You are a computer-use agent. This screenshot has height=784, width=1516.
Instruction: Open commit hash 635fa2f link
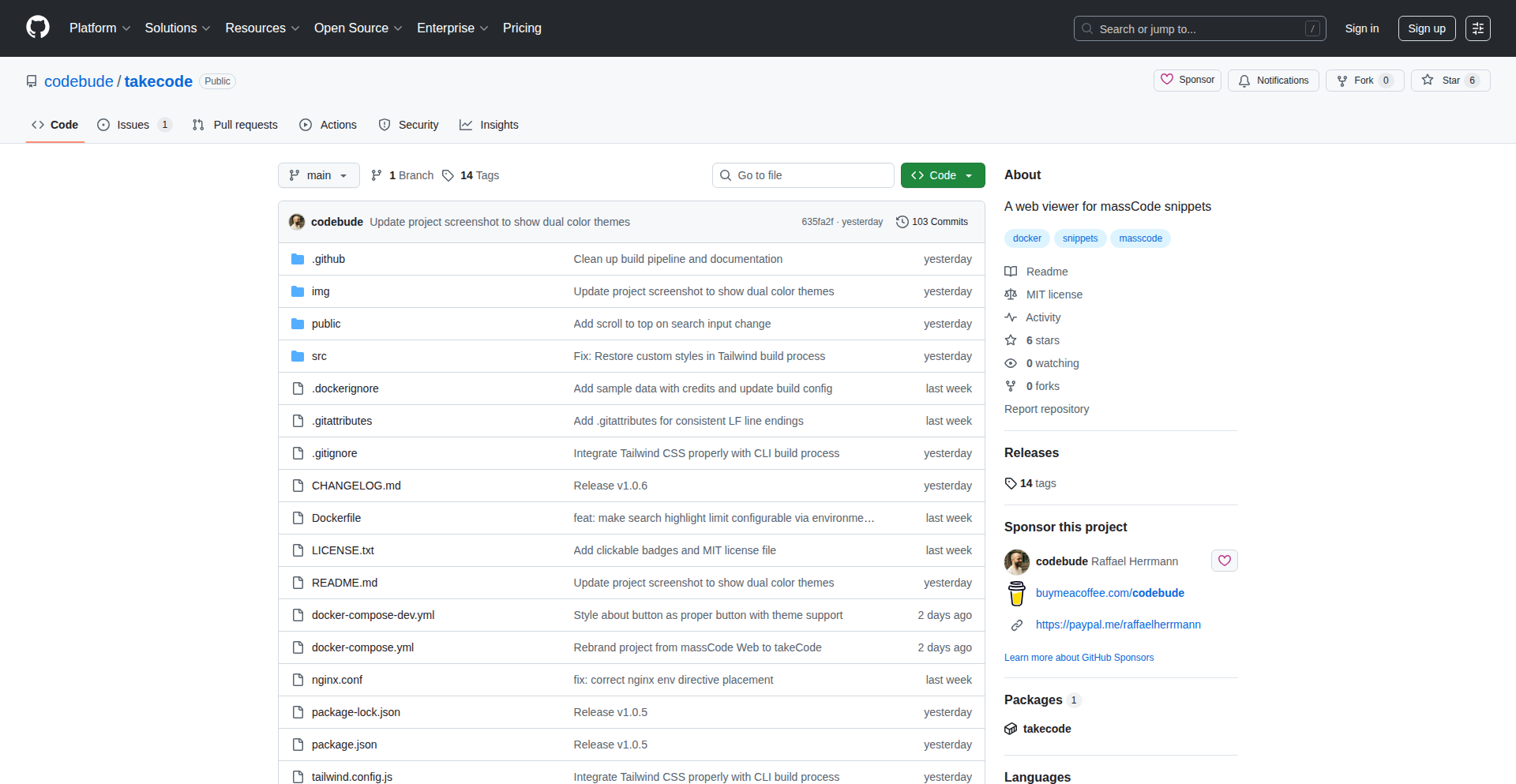(817, 222)
